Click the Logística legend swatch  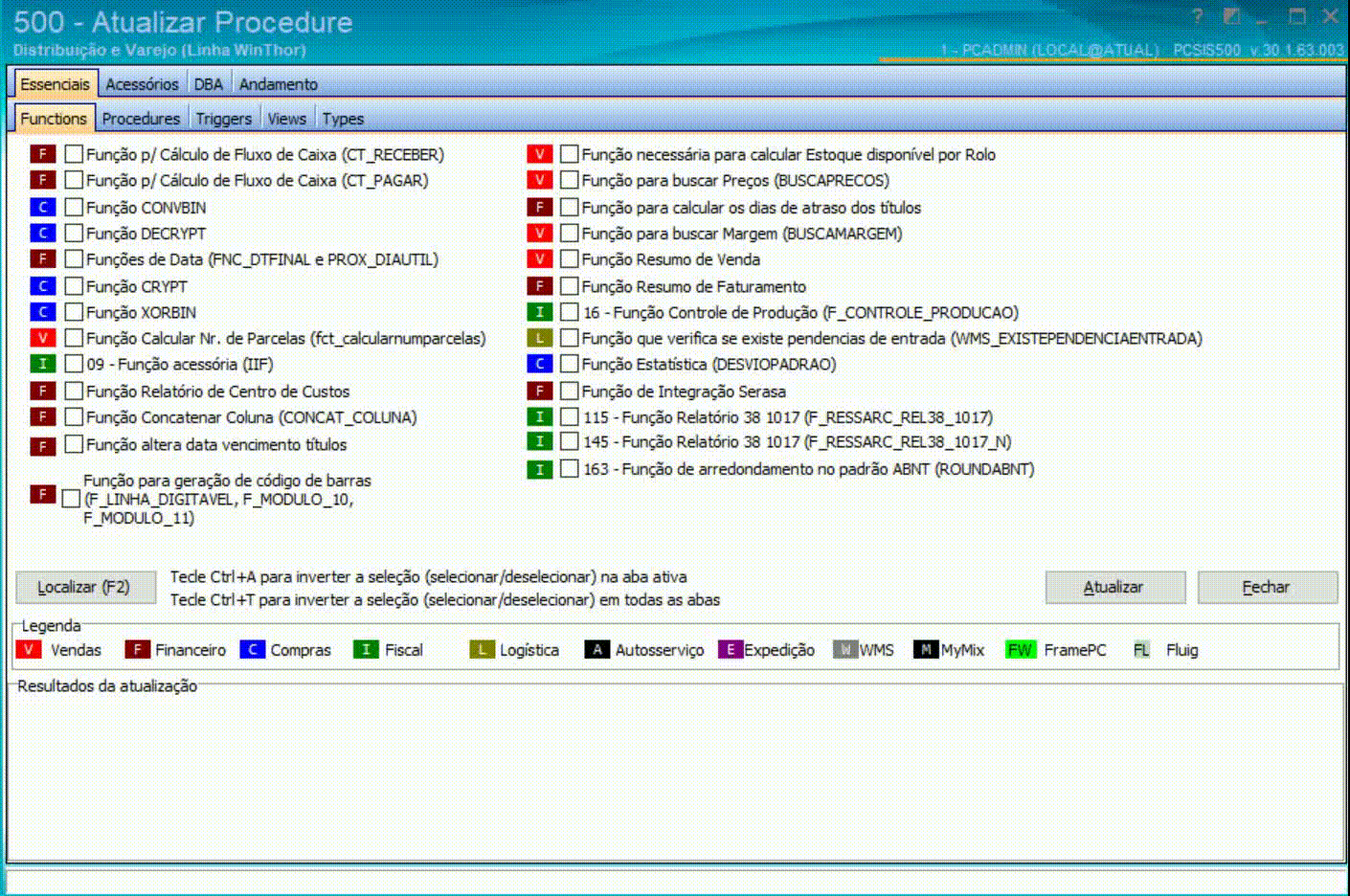pos(482,650)
